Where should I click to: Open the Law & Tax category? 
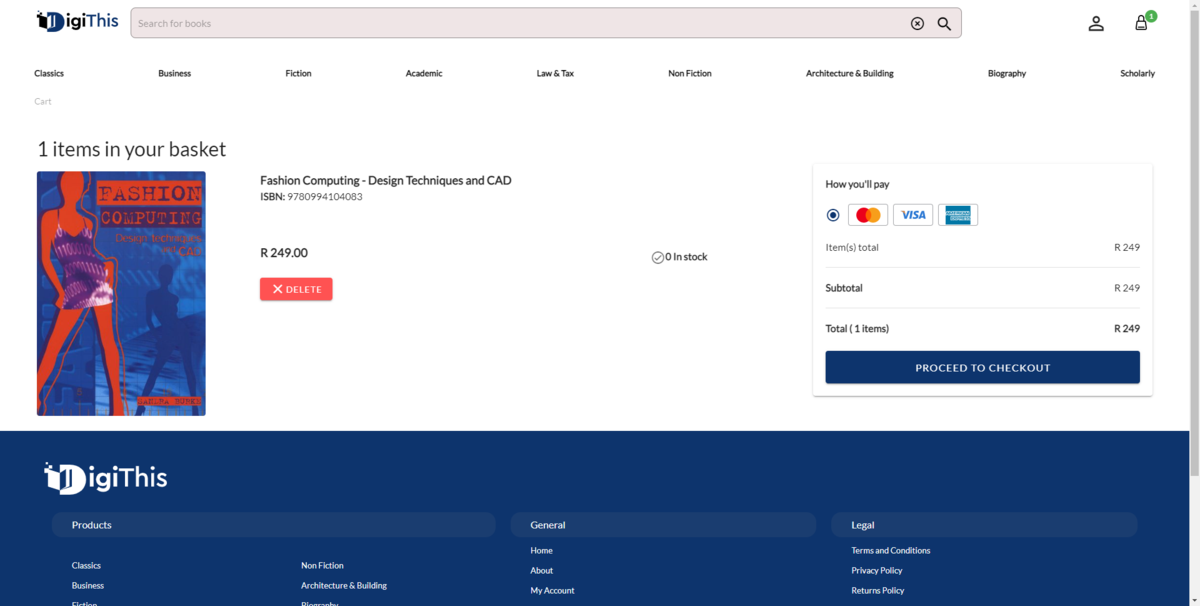[555, 74]
